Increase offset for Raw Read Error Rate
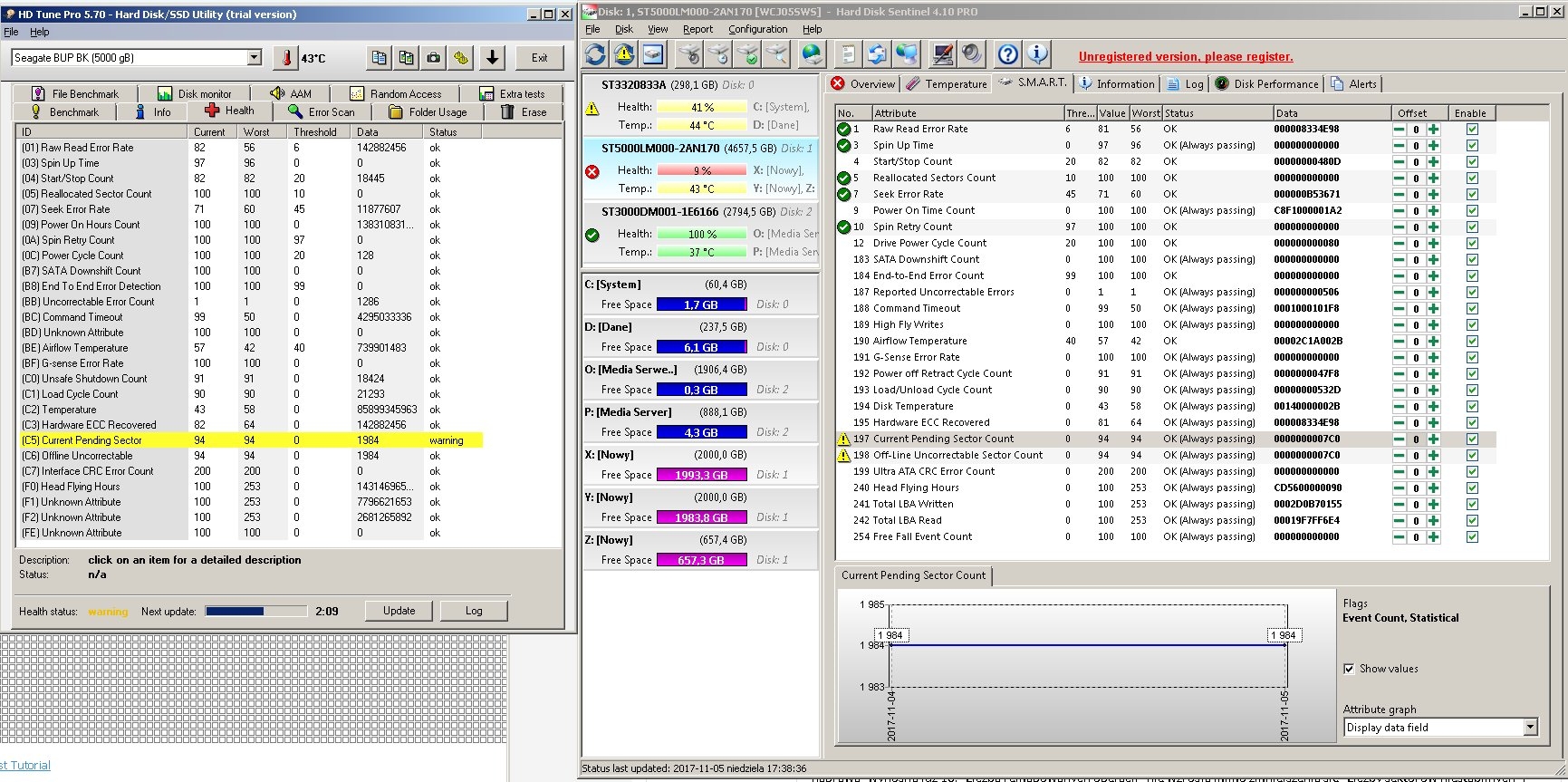 click(1433, 129)
